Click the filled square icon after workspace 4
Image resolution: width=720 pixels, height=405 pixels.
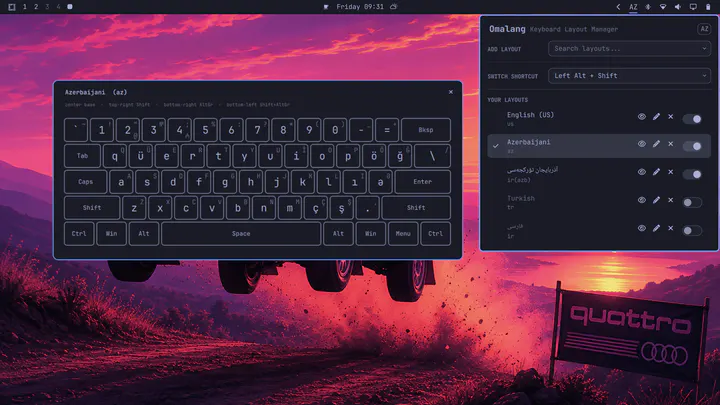pyautogui.click(x=70, y=7)
